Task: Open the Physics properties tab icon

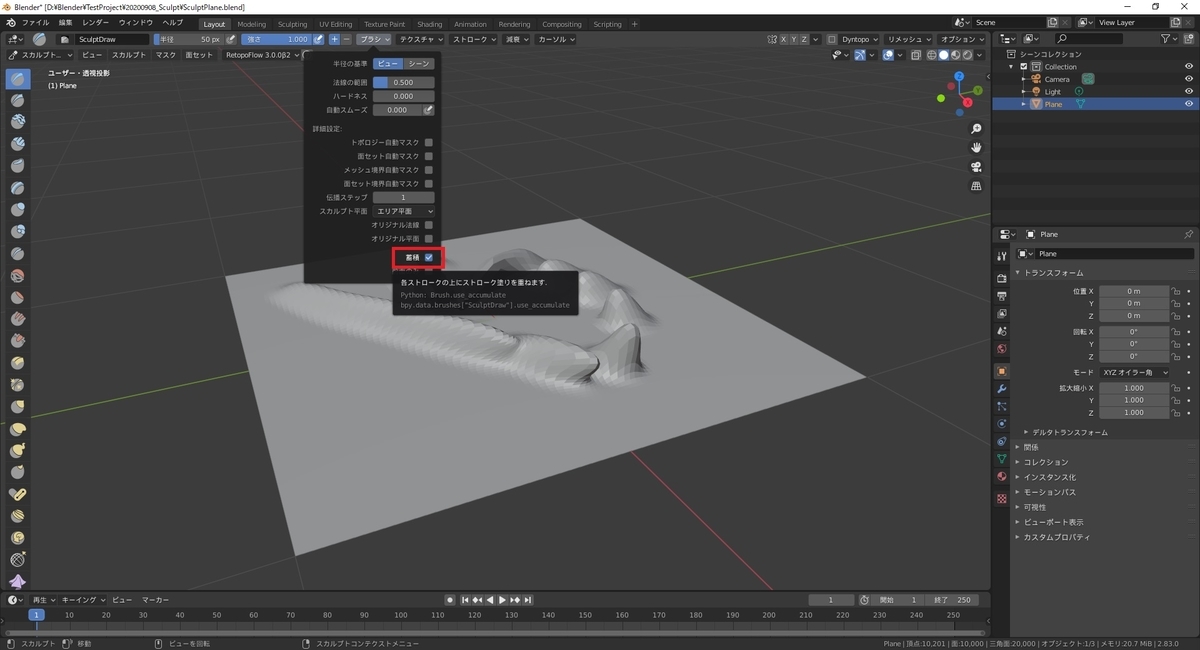Action: point(1001,424)
